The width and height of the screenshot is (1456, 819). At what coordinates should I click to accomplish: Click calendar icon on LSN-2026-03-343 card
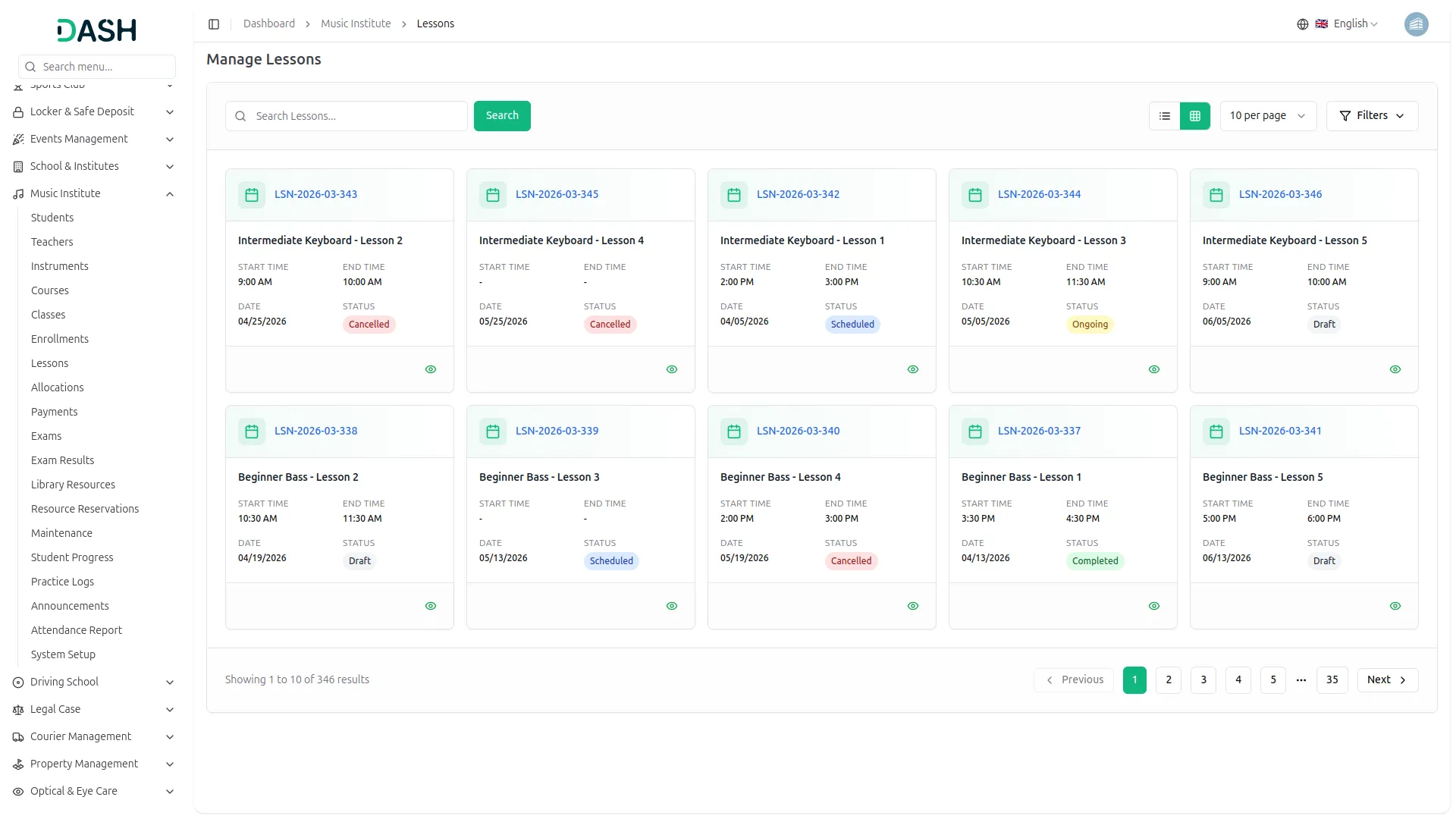tap(252, 195)
